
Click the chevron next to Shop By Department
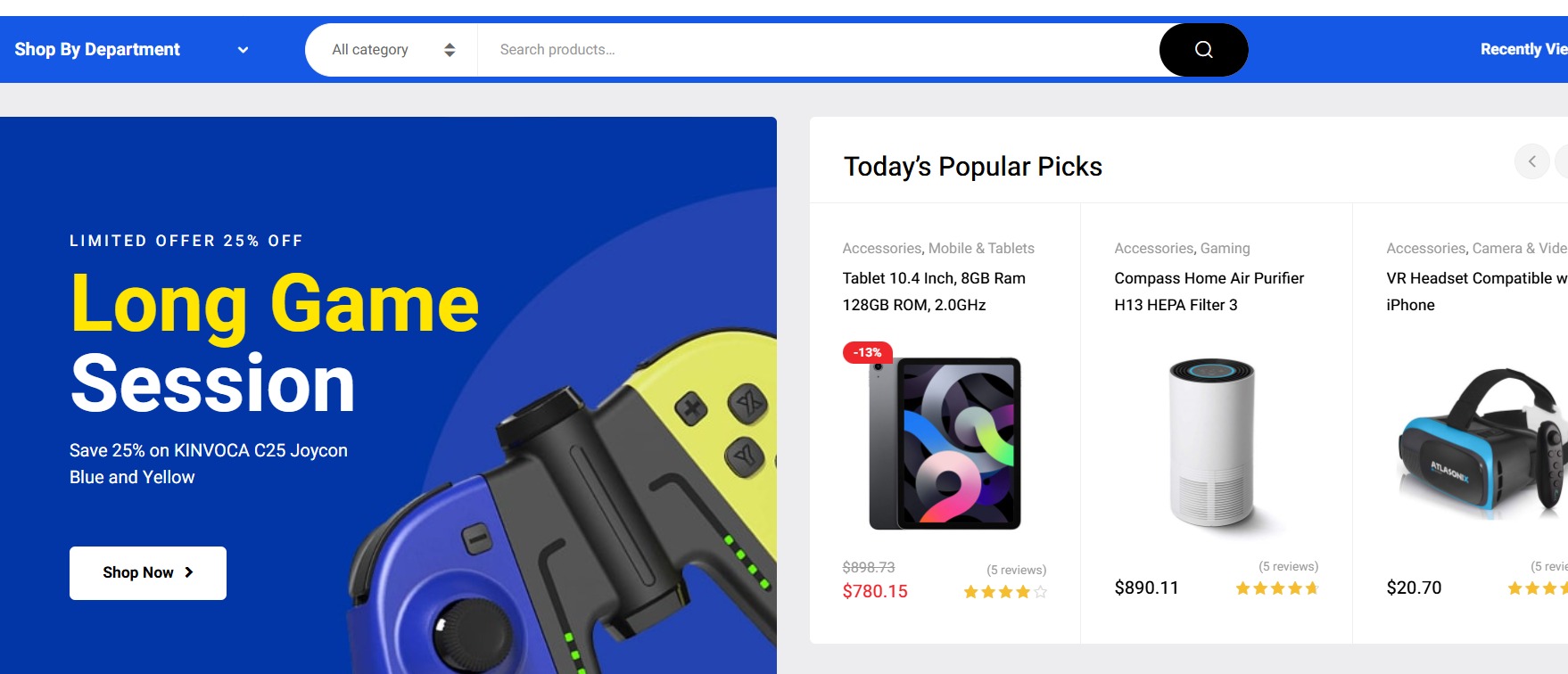point(242,50)
